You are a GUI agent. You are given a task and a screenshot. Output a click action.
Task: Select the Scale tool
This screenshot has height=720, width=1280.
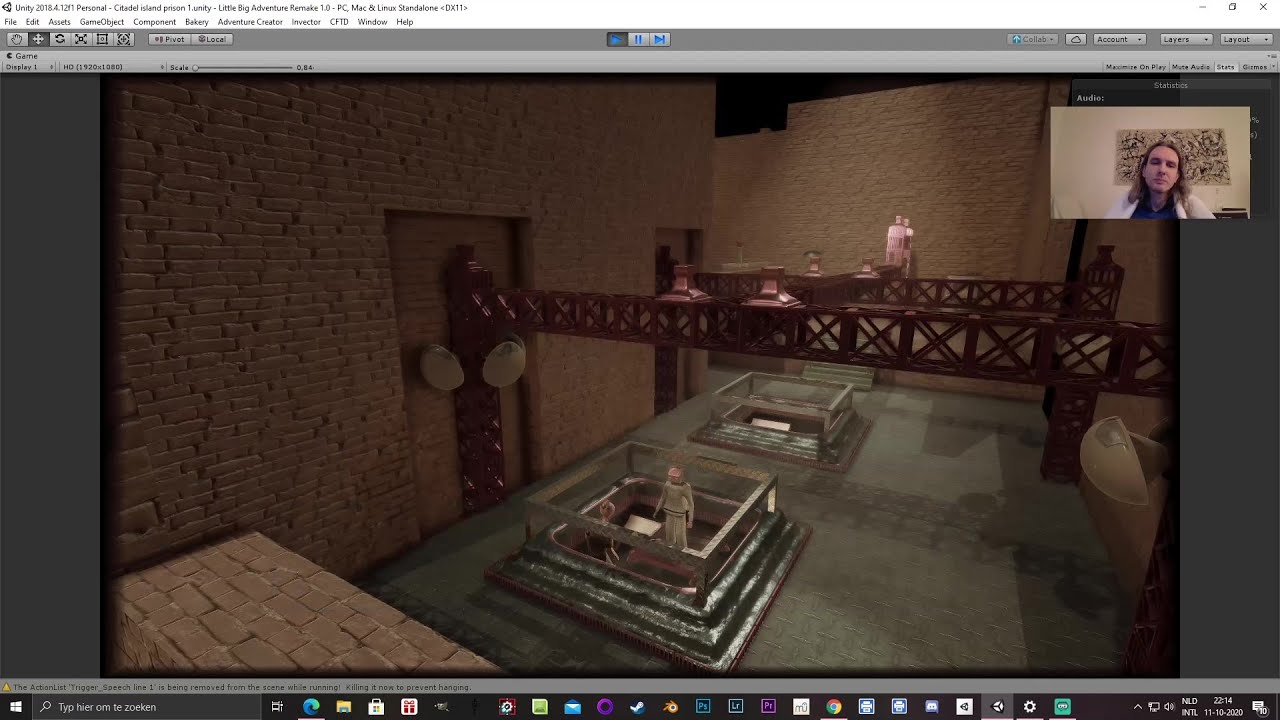tap(81, 39)
